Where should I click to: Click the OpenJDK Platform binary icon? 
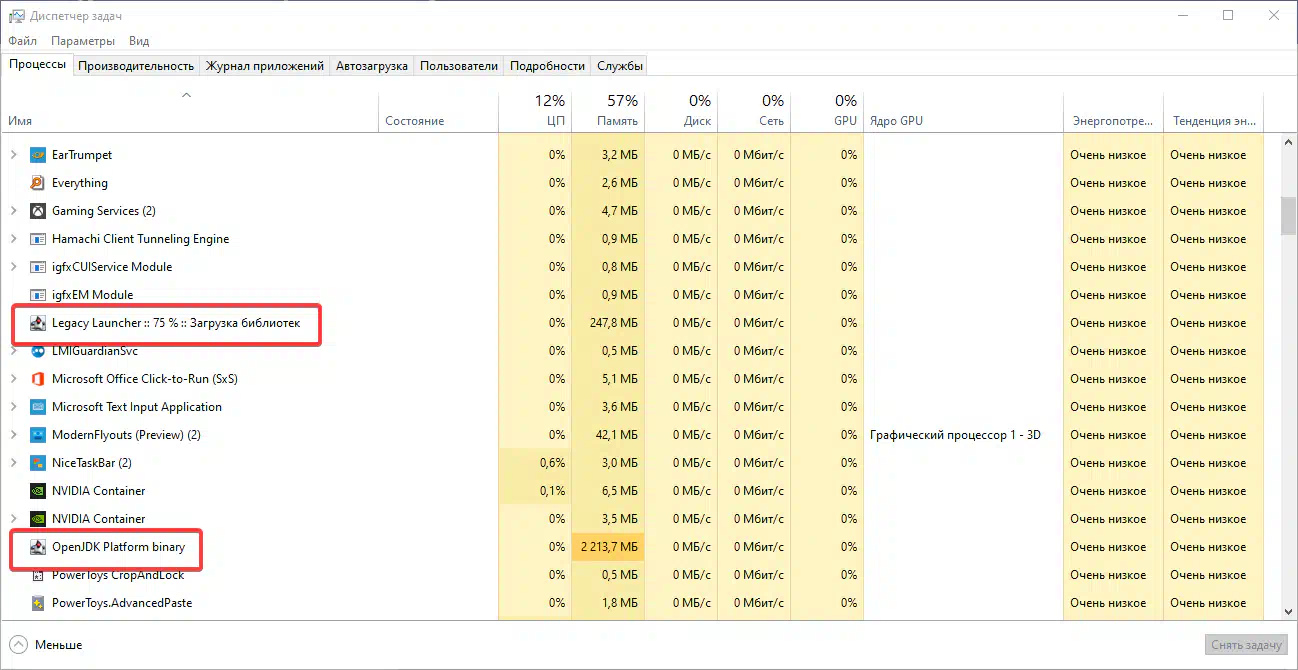click(38, 547)
